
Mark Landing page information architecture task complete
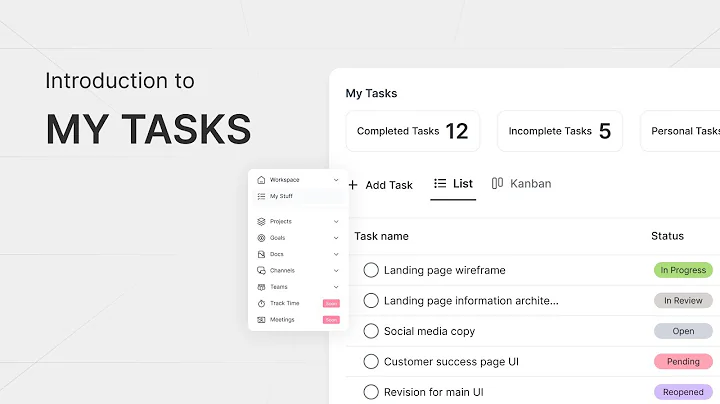(x=371, y=301)
